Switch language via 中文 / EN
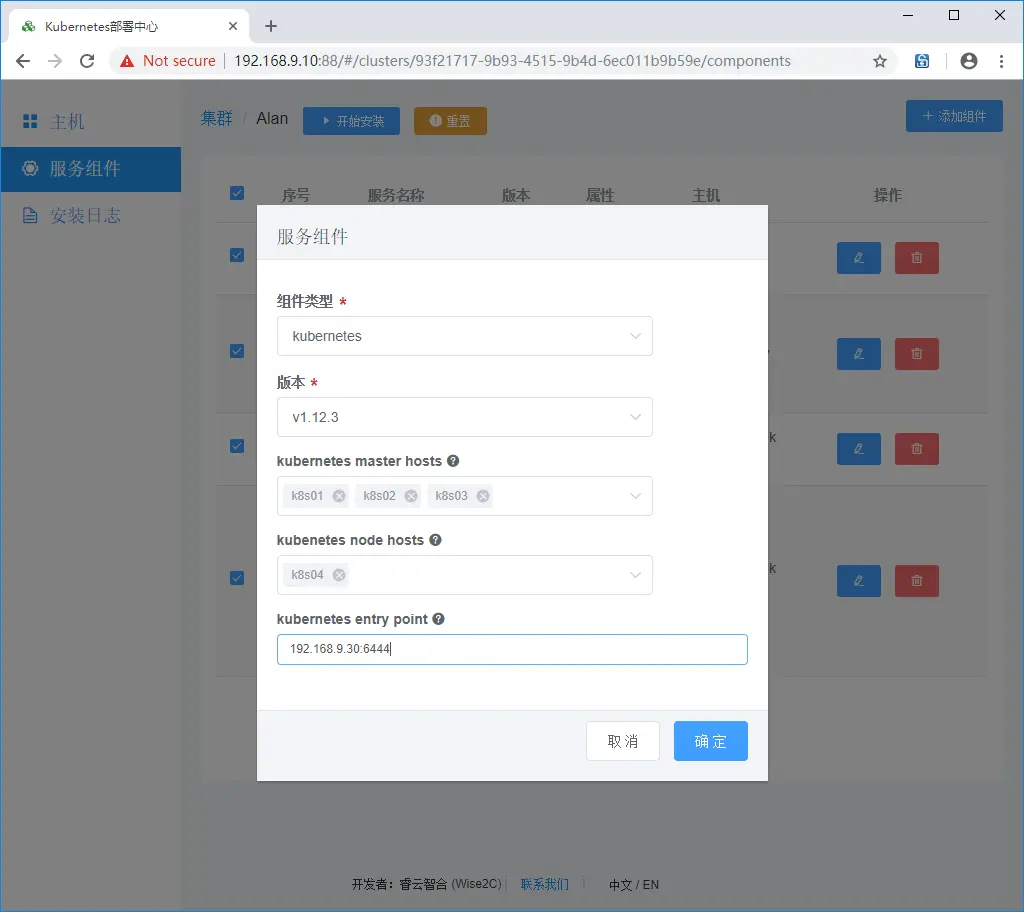Screen dimensions: 1024x912 [x=633, y=885]
